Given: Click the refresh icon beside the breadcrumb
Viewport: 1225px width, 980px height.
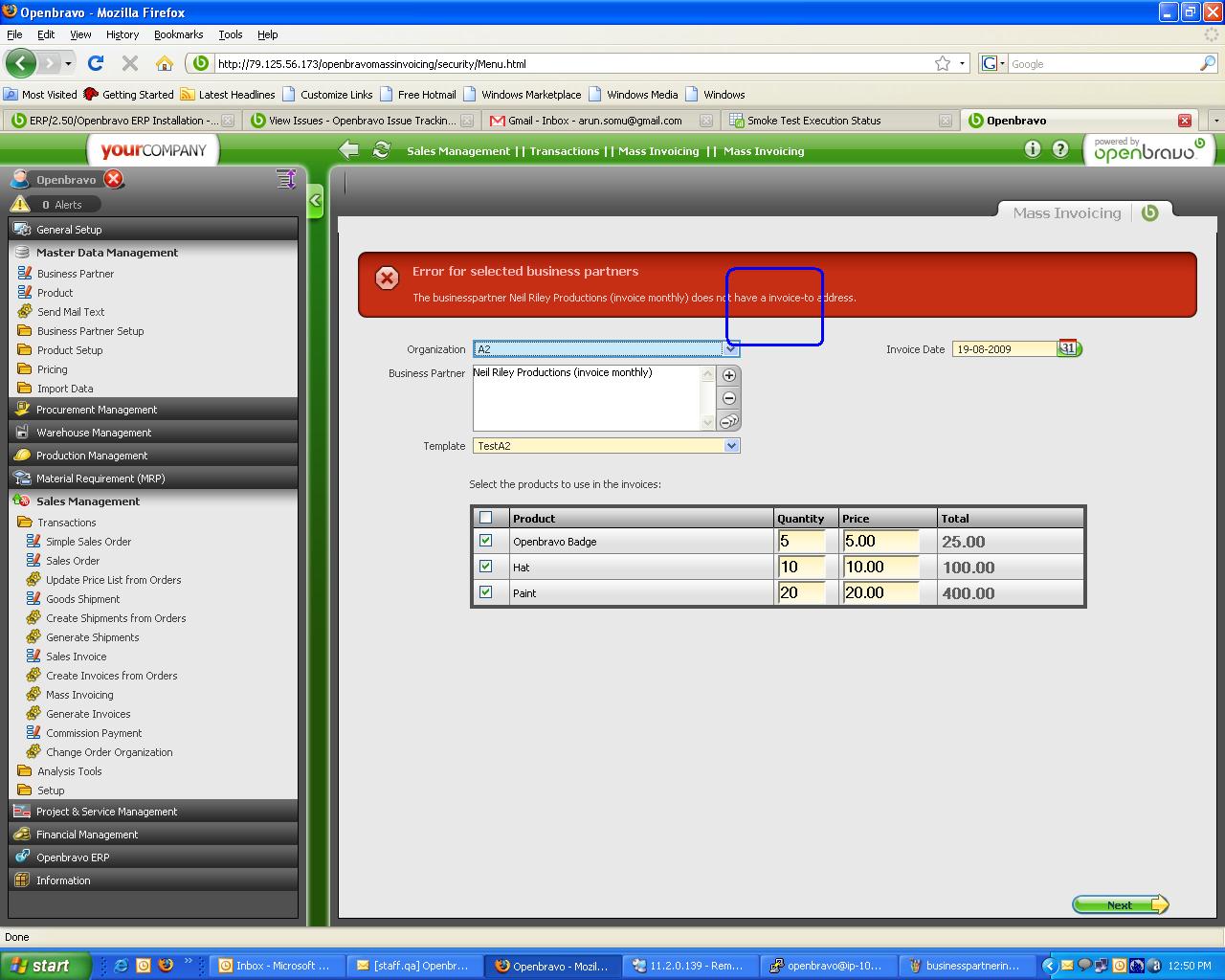Looking at the screenshot, I should (x=382, y=150).
